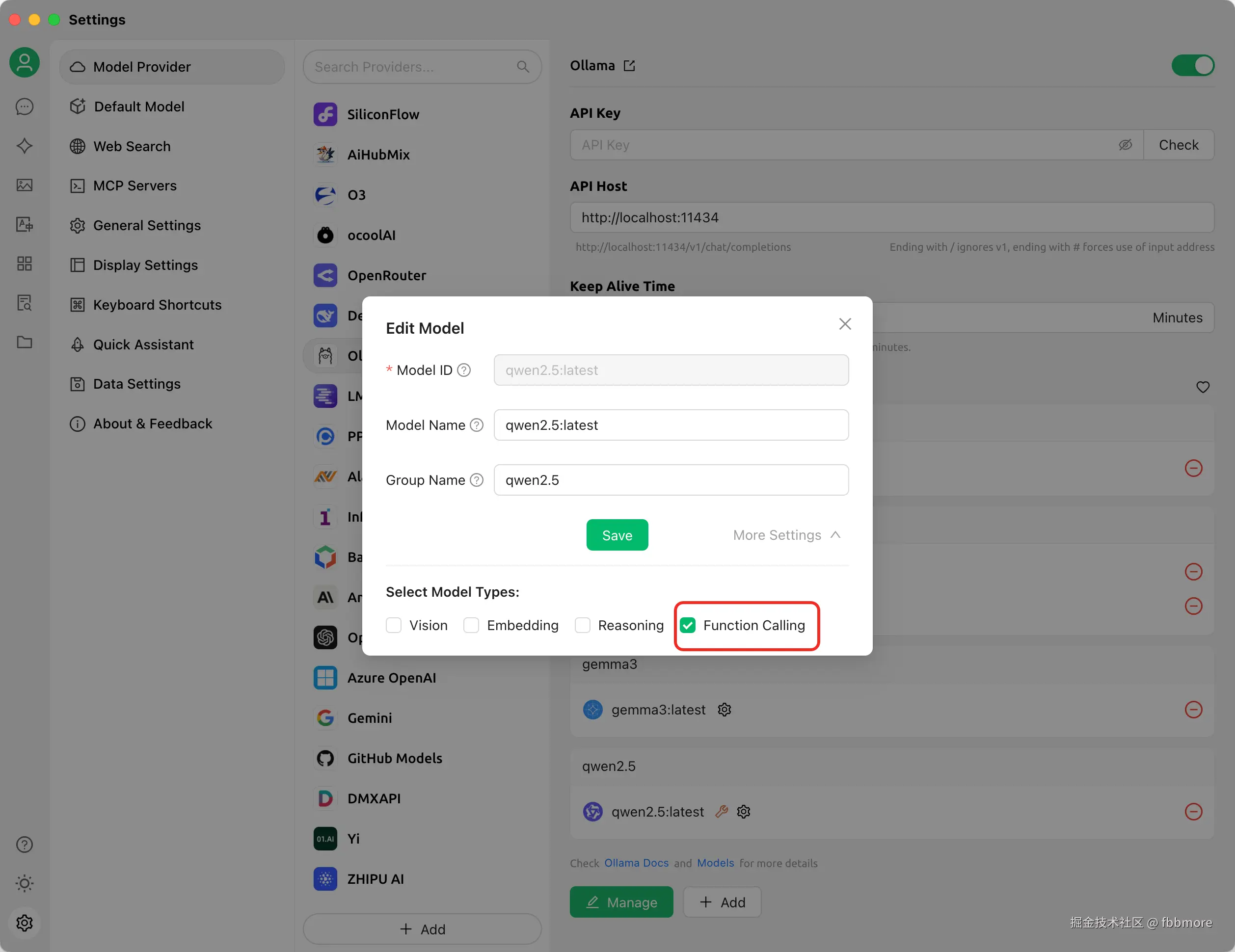This screenshot has width=1235, height=952.
Task: Open the chat assistant sidebar icon
Action: coord(25,107)
